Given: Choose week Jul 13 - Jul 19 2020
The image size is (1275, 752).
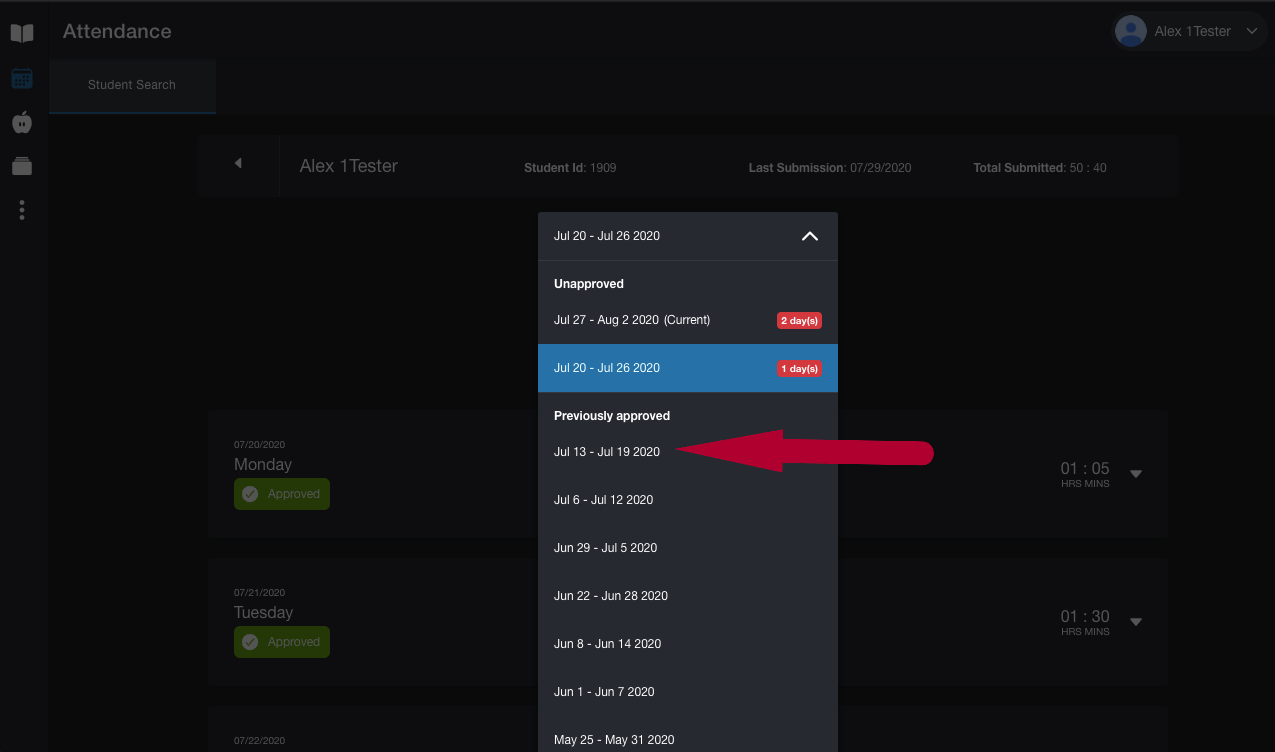Looking at the screenshot, I should (688, 452).
